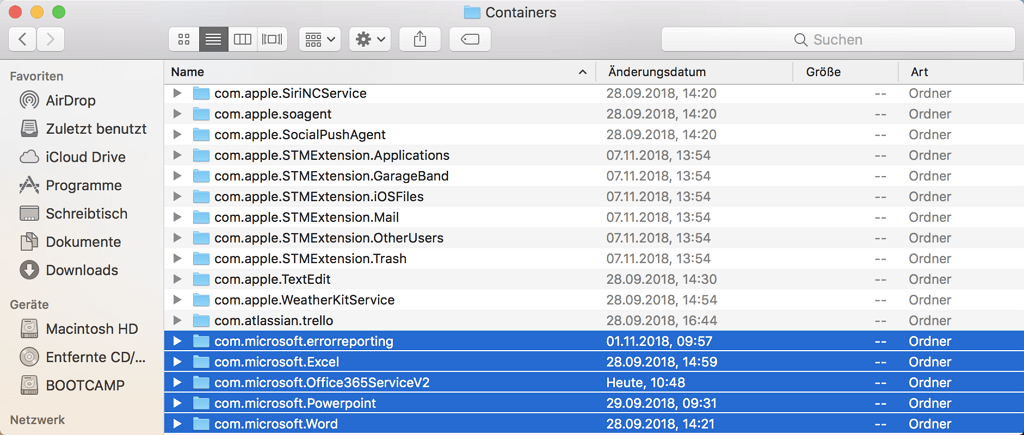Sort by the Änderungsdatum column header
Viewport: 1024px width, 435px height.
(x=694, y=72)
